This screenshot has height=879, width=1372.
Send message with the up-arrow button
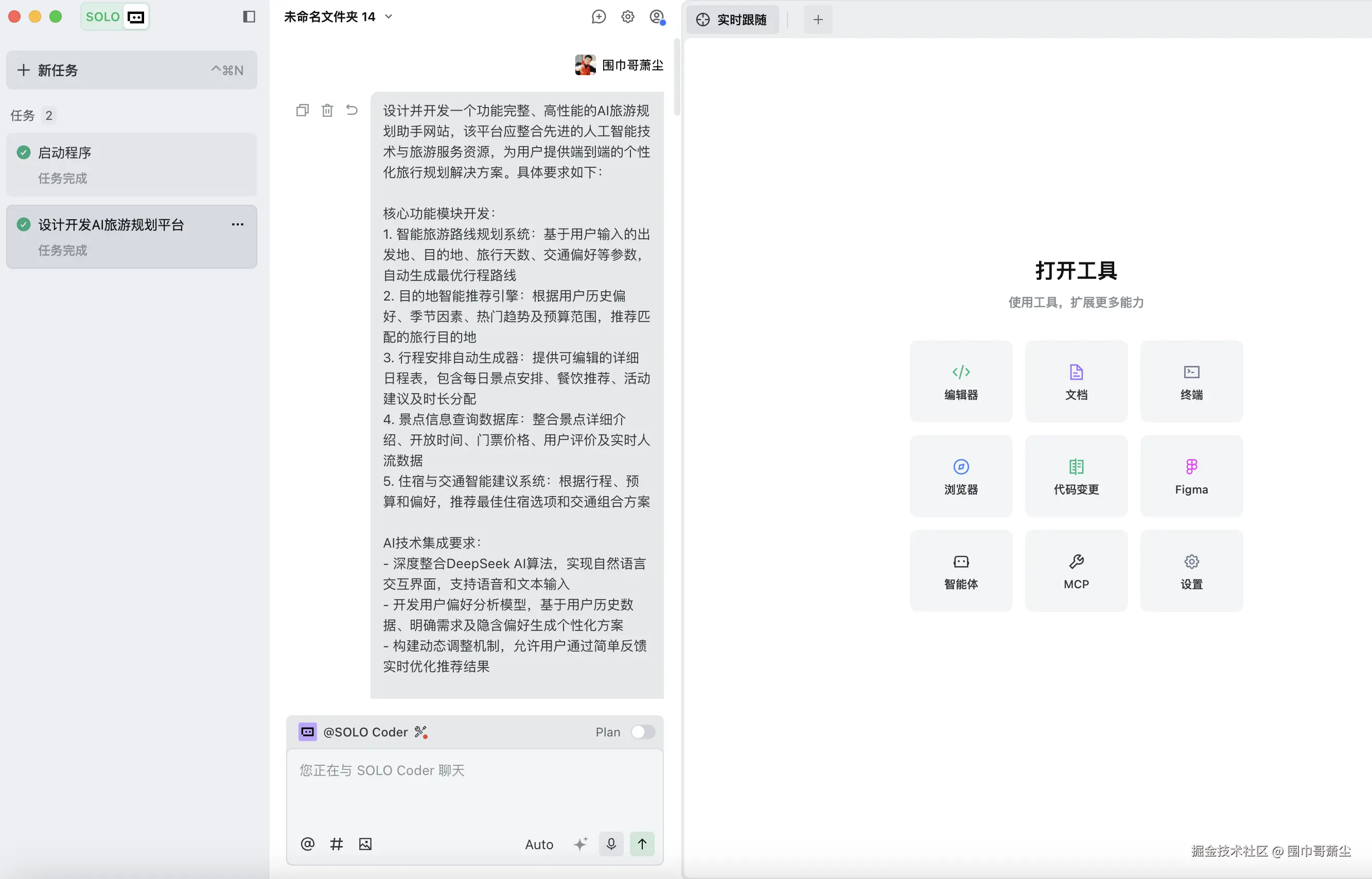coord(641,843)
